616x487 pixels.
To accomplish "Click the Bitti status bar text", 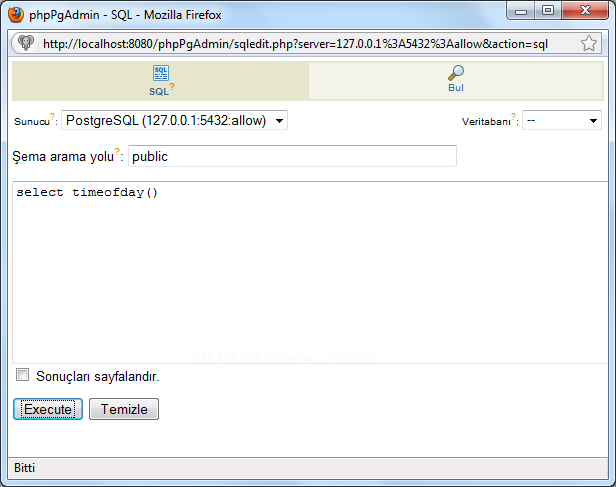I will click(x=24, y=468).
